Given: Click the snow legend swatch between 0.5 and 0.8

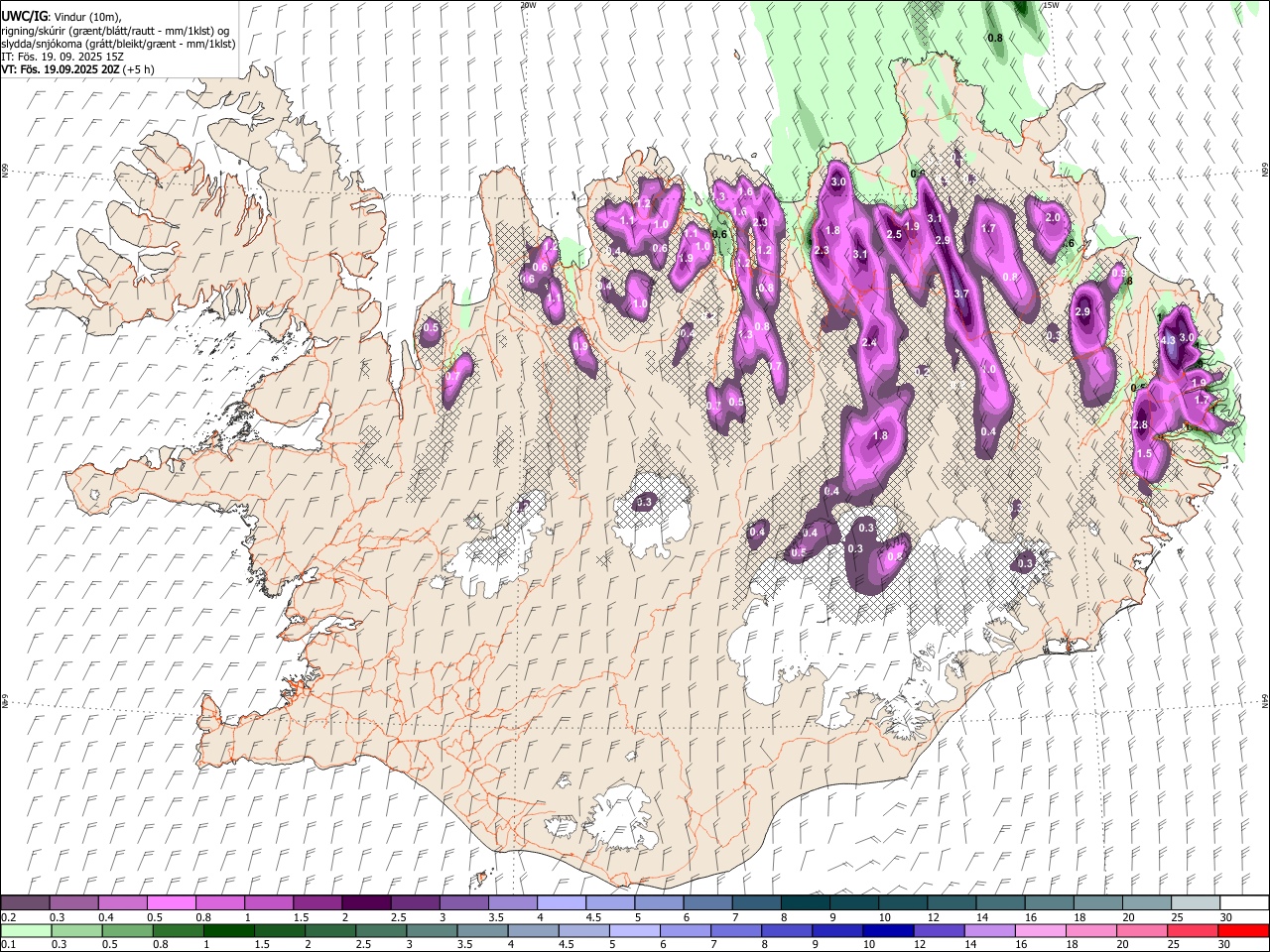Looking at the screenshot, I should click(172, 903).
